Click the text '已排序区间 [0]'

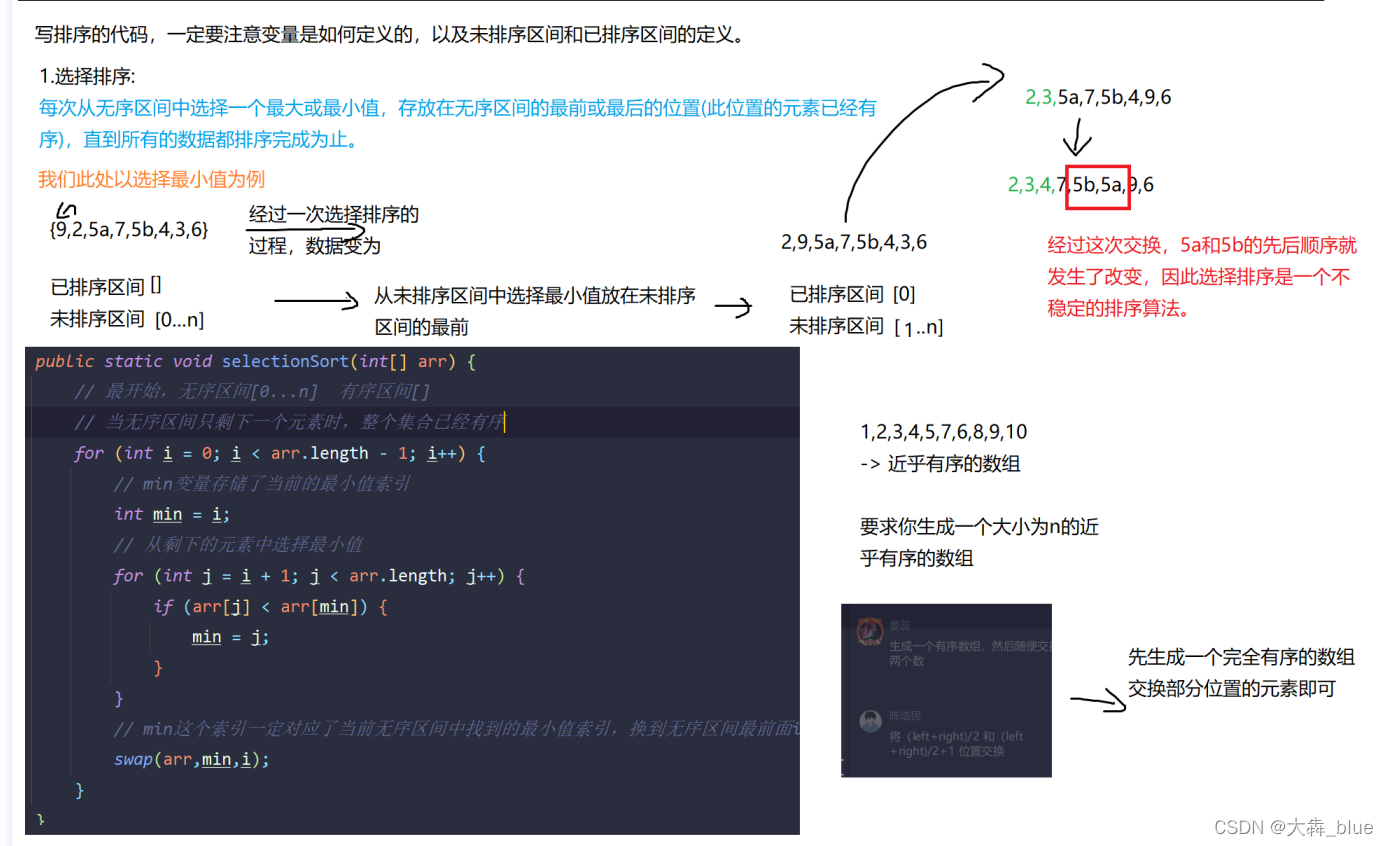[x=852, y=295]
